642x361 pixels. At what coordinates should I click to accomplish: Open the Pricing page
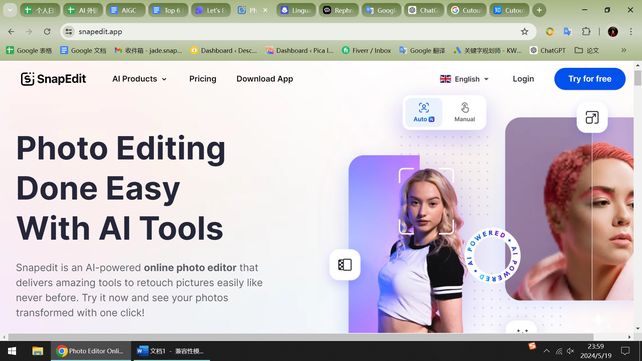[203, 79]
